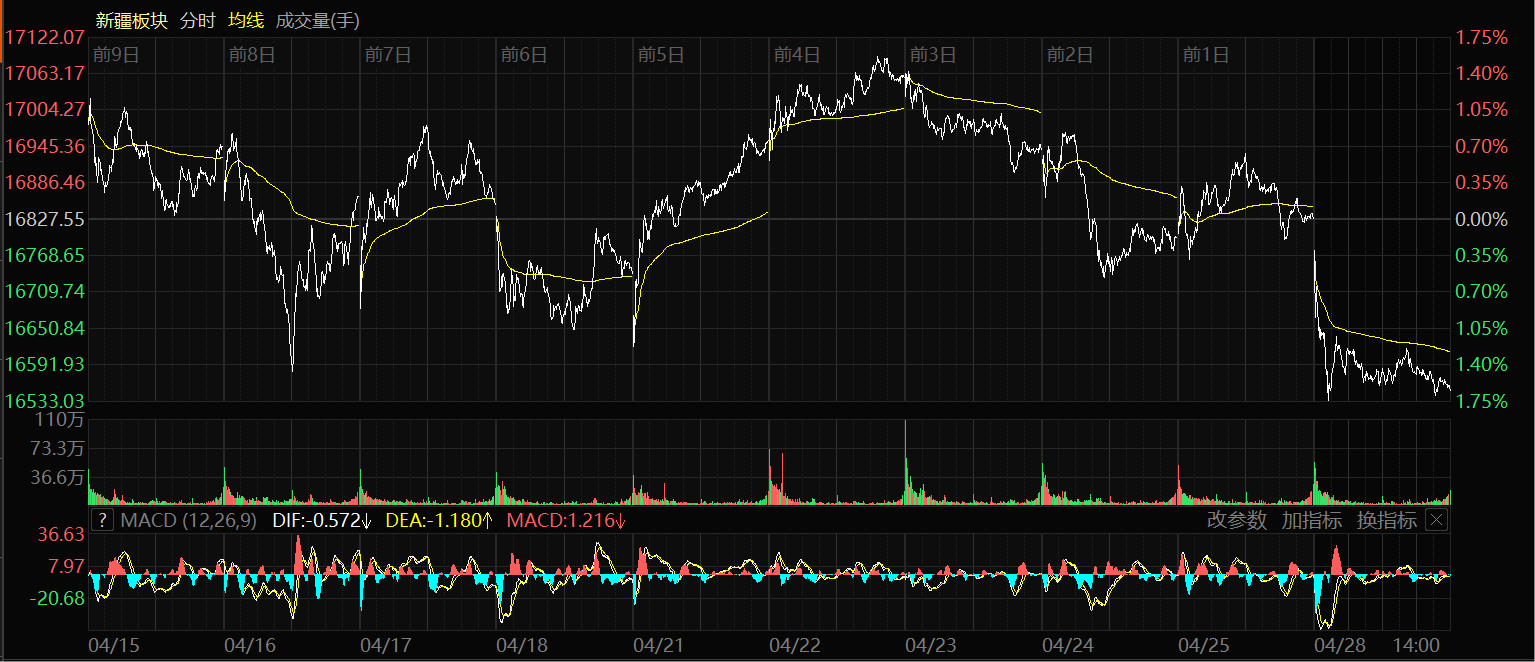
Task: Click the 36.63 MACD axis label
Action: coord(61,536)
